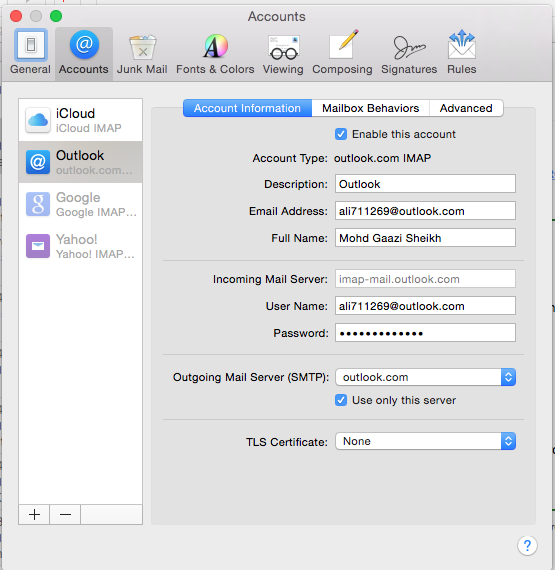Open the General preferences pane
Screen dimensions: 555x570
click(x=31, y=53)
